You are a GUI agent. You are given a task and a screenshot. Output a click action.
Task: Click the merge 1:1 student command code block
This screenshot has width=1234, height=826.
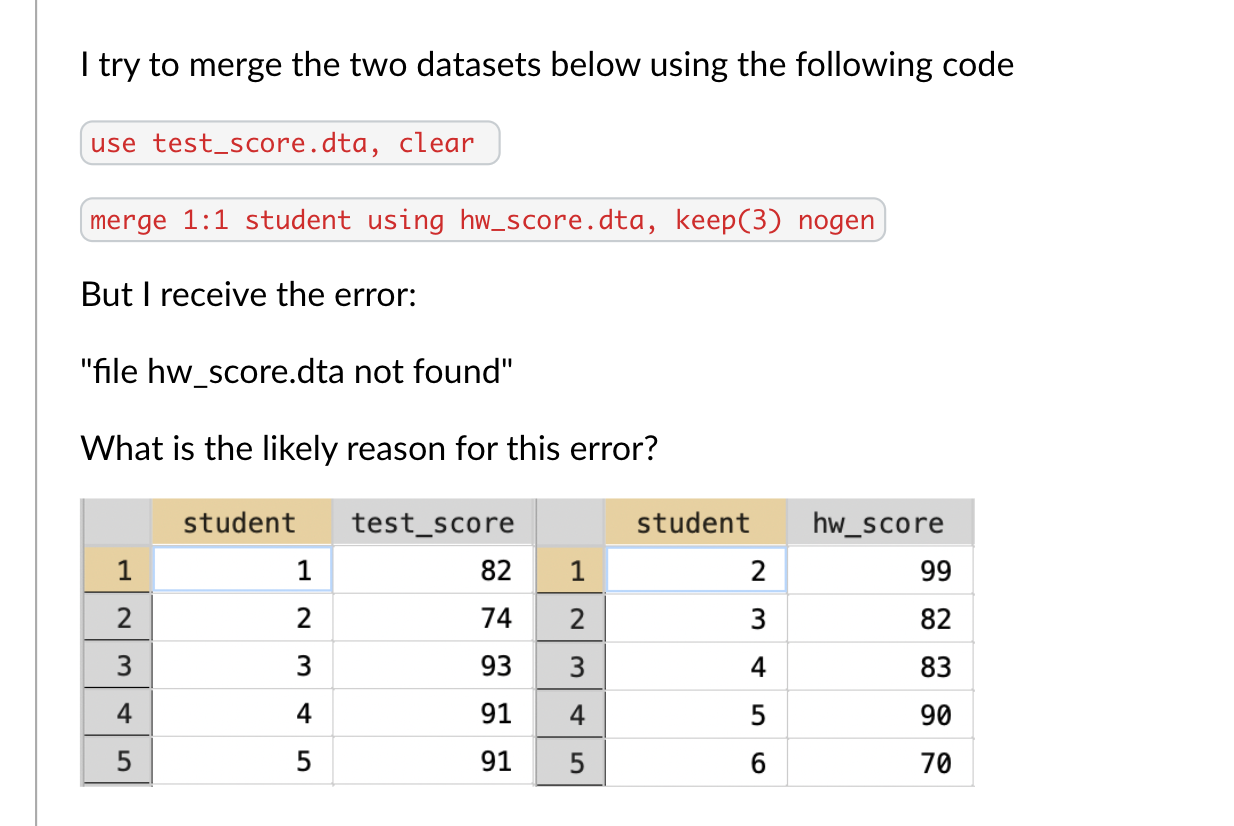(x=483, y=220)
